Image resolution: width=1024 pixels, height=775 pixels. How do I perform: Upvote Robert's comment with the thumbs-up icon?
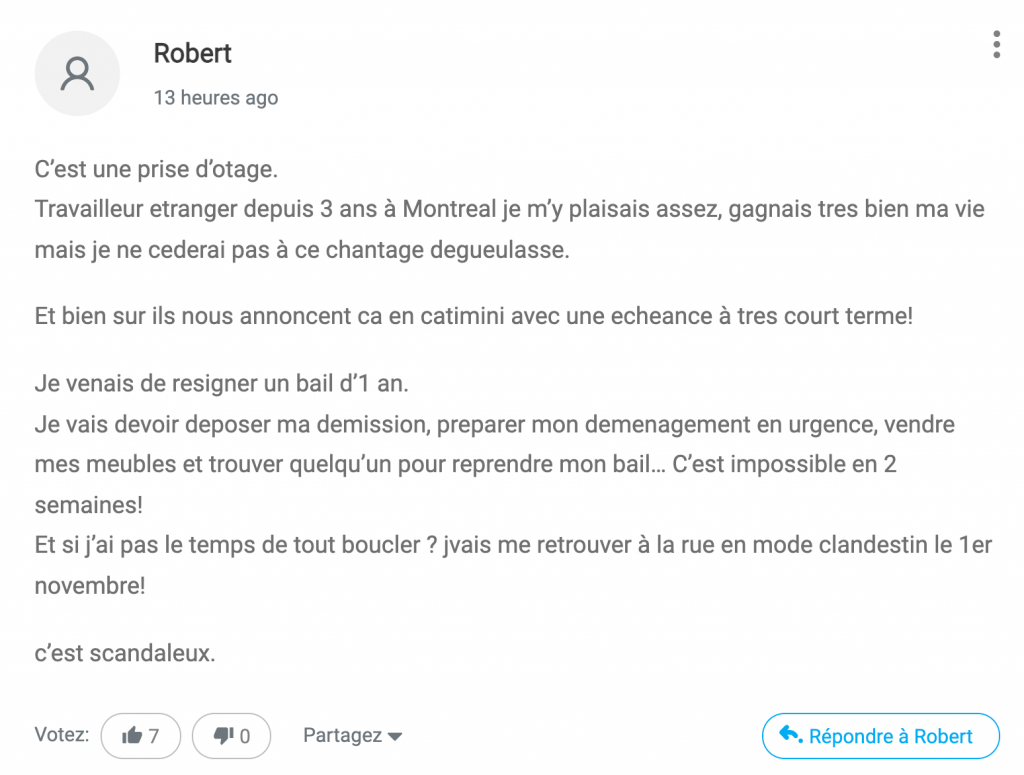point(131,737)
